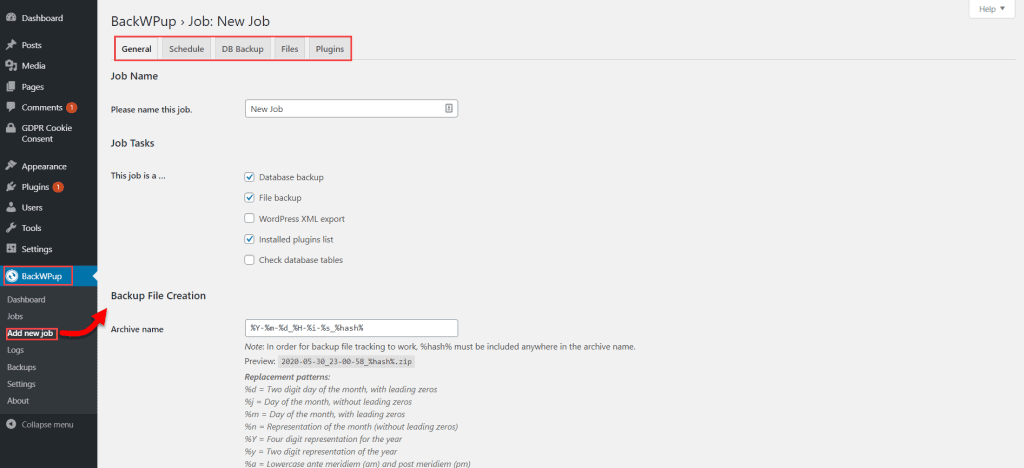
Task: Click the Comments speech bubble icon
Action: pyautogui.click(x=11, y=107)
